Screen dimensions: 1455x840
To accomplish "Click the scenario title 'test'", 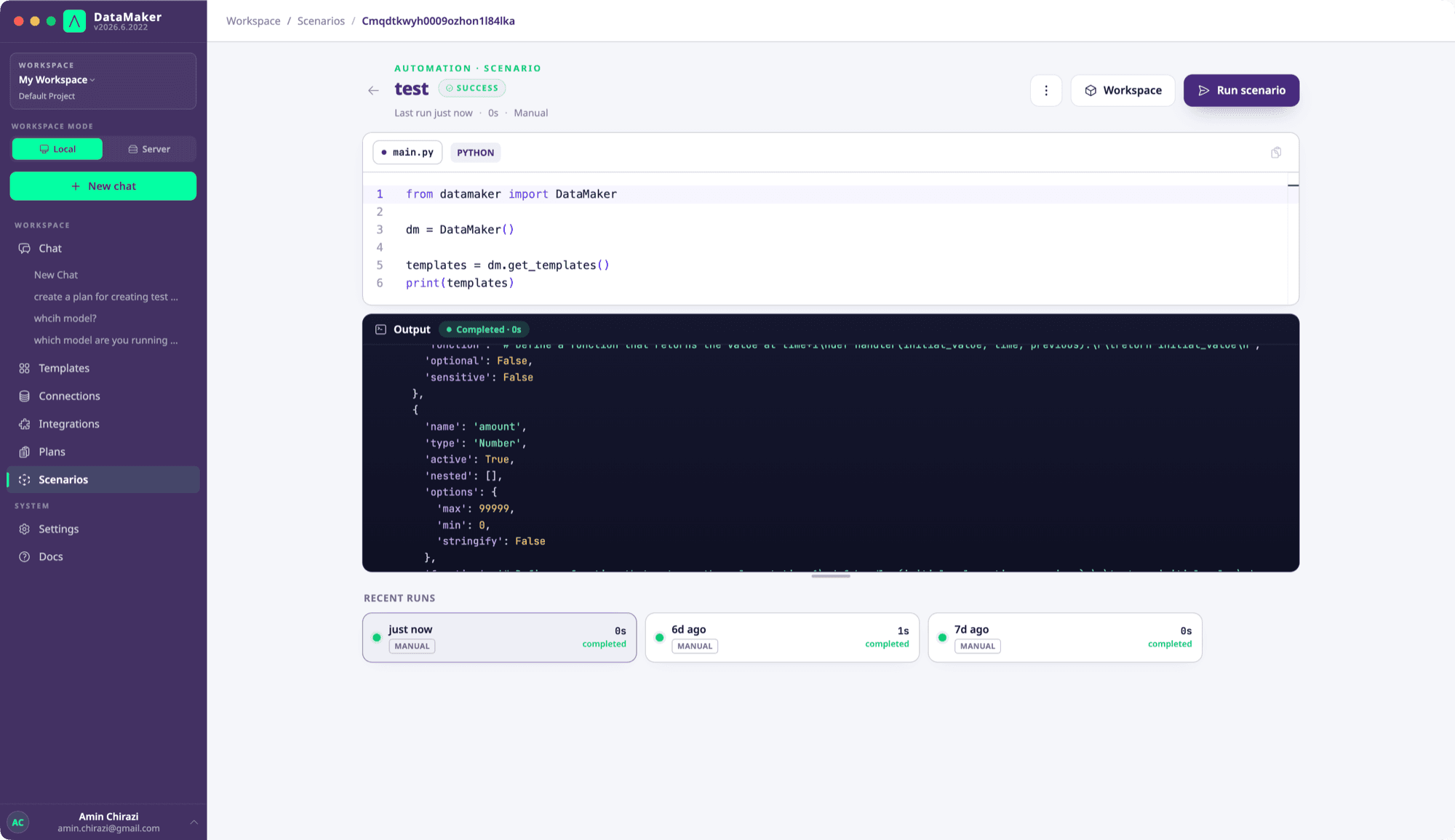I will [x=412, y=89].
